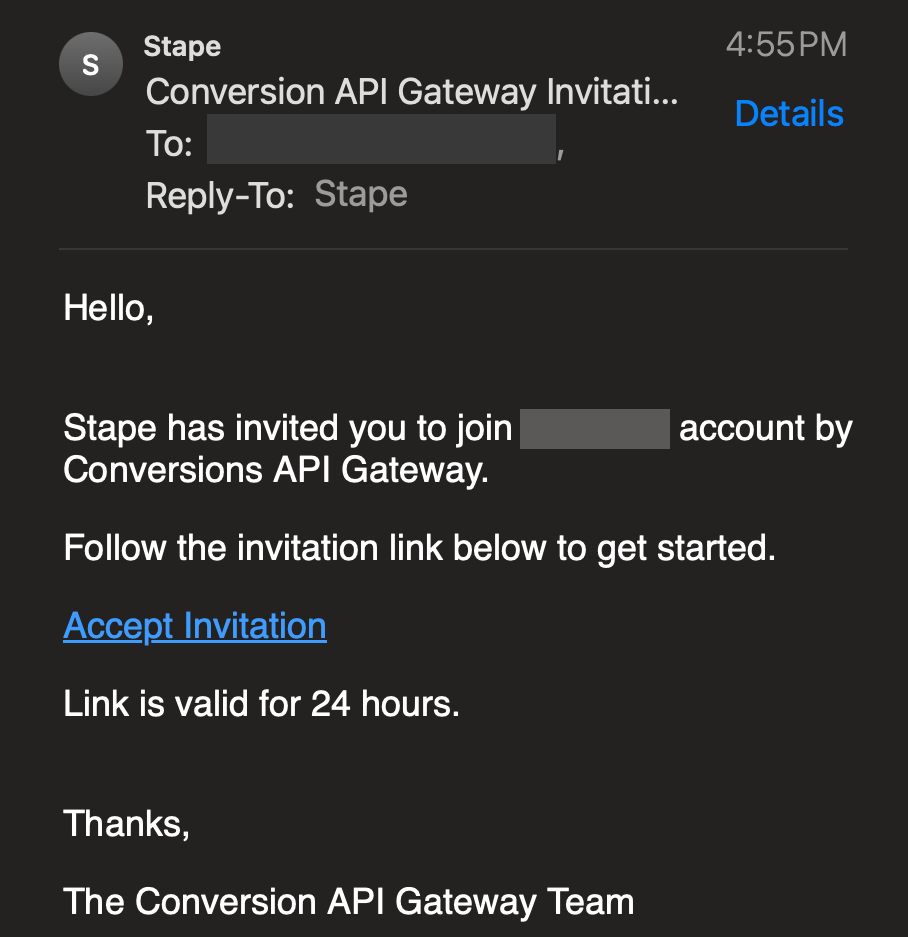908x937 pixels.
Task: Click the 'Hello,' greeting text
Action: pos(109,308)
